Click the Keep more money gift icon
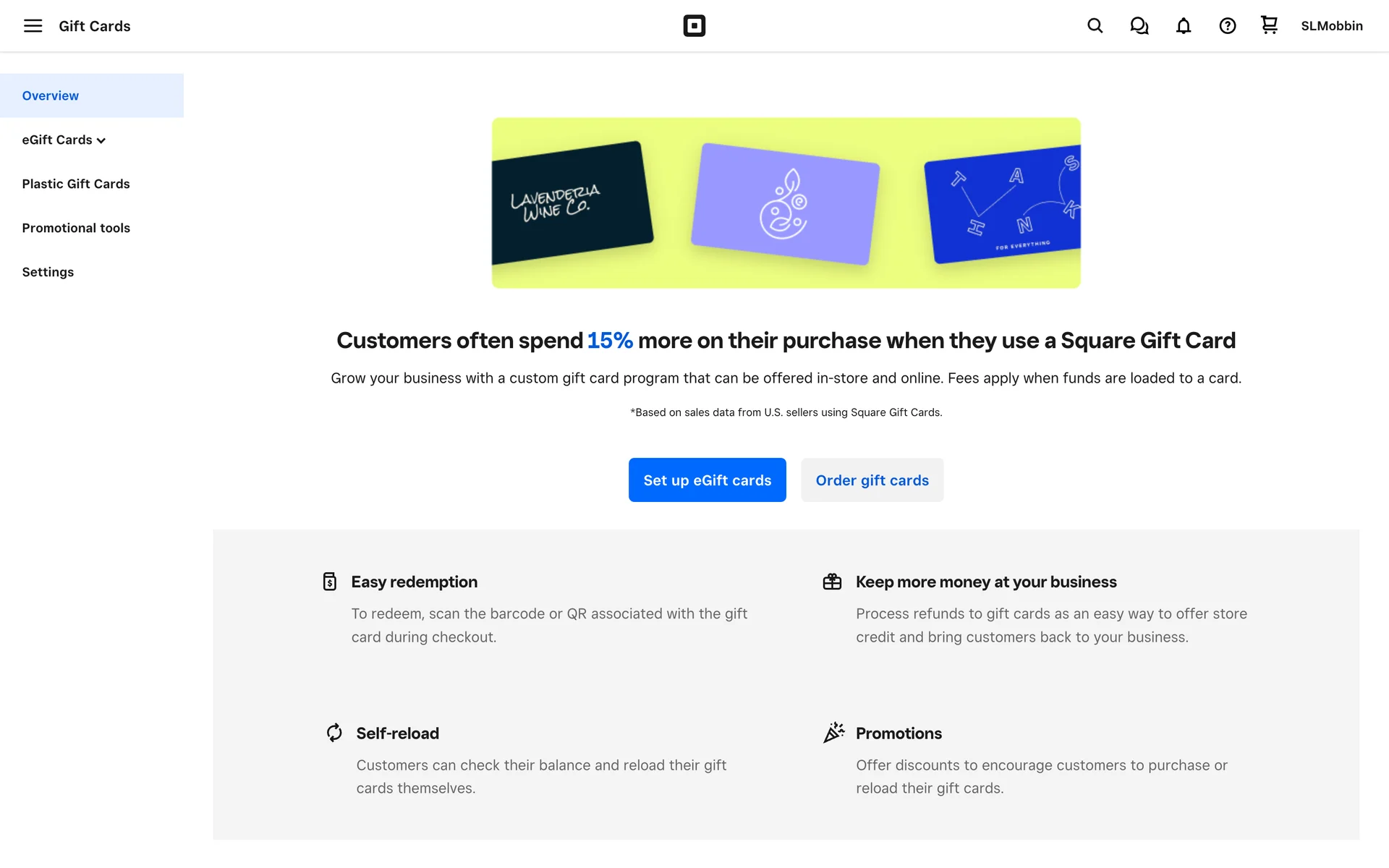Image resolution: width=1389 pixels, height=868 pixels. [832, 582]
